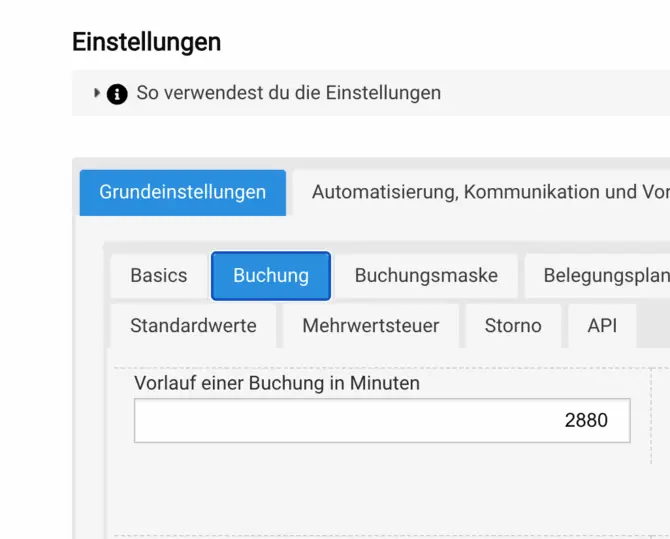The height and width of the screenshot is (539, 670).
Task: Click the 'Vorlauf einer Buchung in Minuten' label
Action: coord(277,383)
